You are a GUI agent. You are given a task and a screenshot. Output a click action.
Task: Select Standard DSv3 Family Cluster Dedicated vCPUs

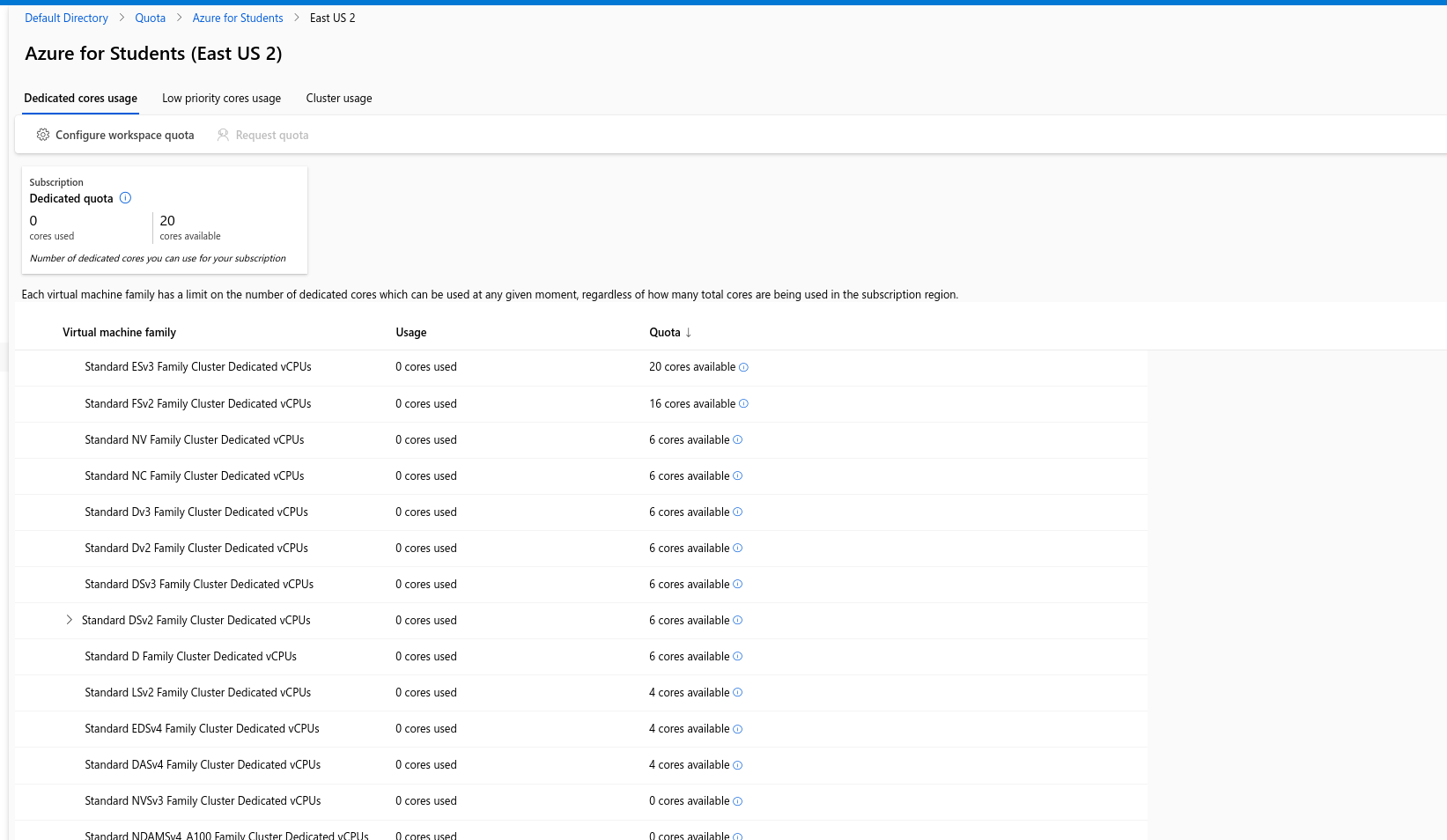click(199, 584)
